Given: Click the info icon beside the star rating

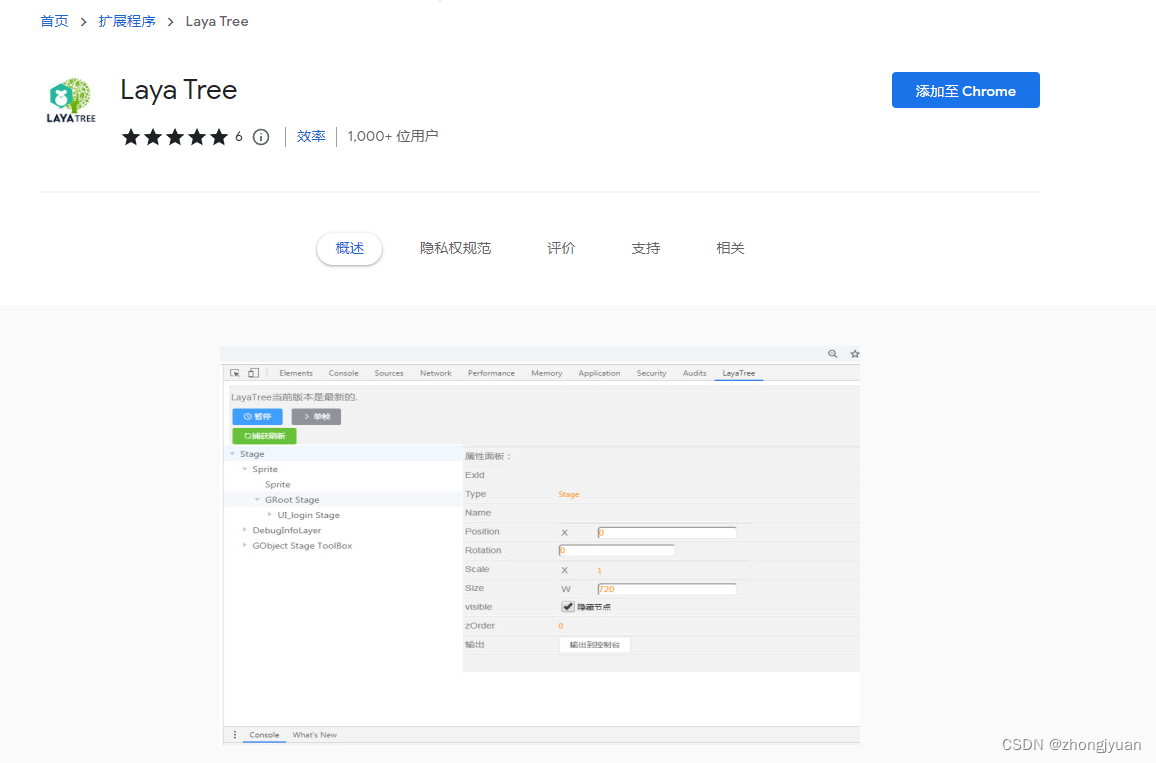Looking at the screenshot, I should (x=261, y=137).
